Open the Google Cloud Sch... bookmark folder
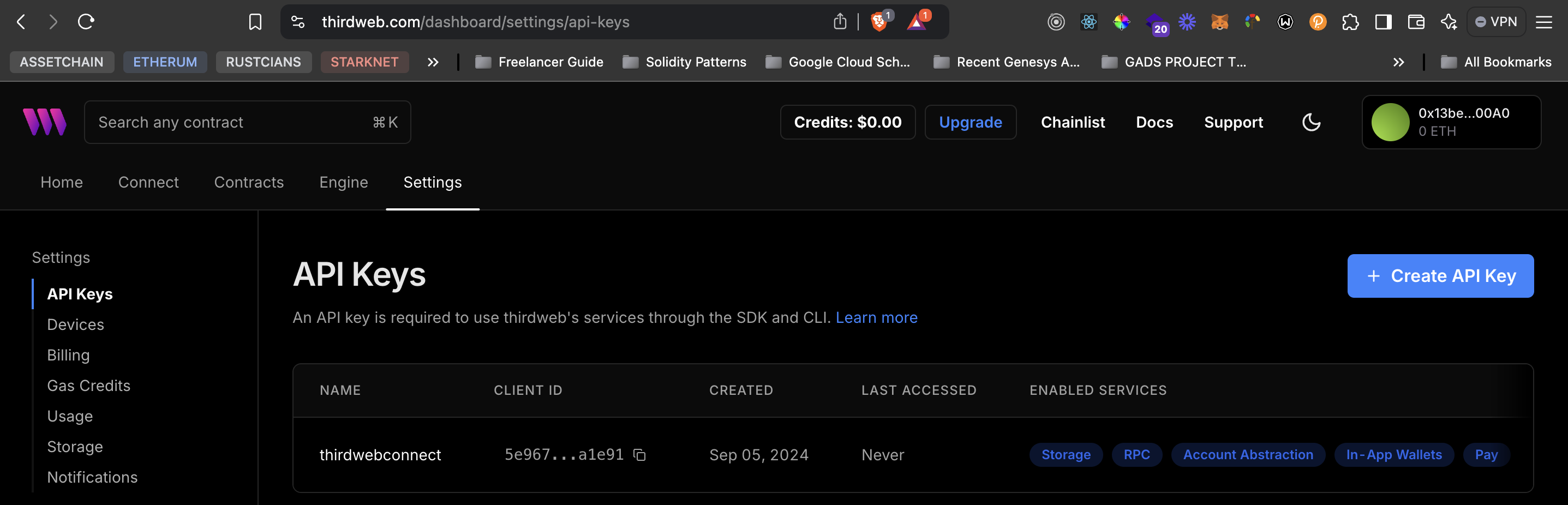 (838, 62)
